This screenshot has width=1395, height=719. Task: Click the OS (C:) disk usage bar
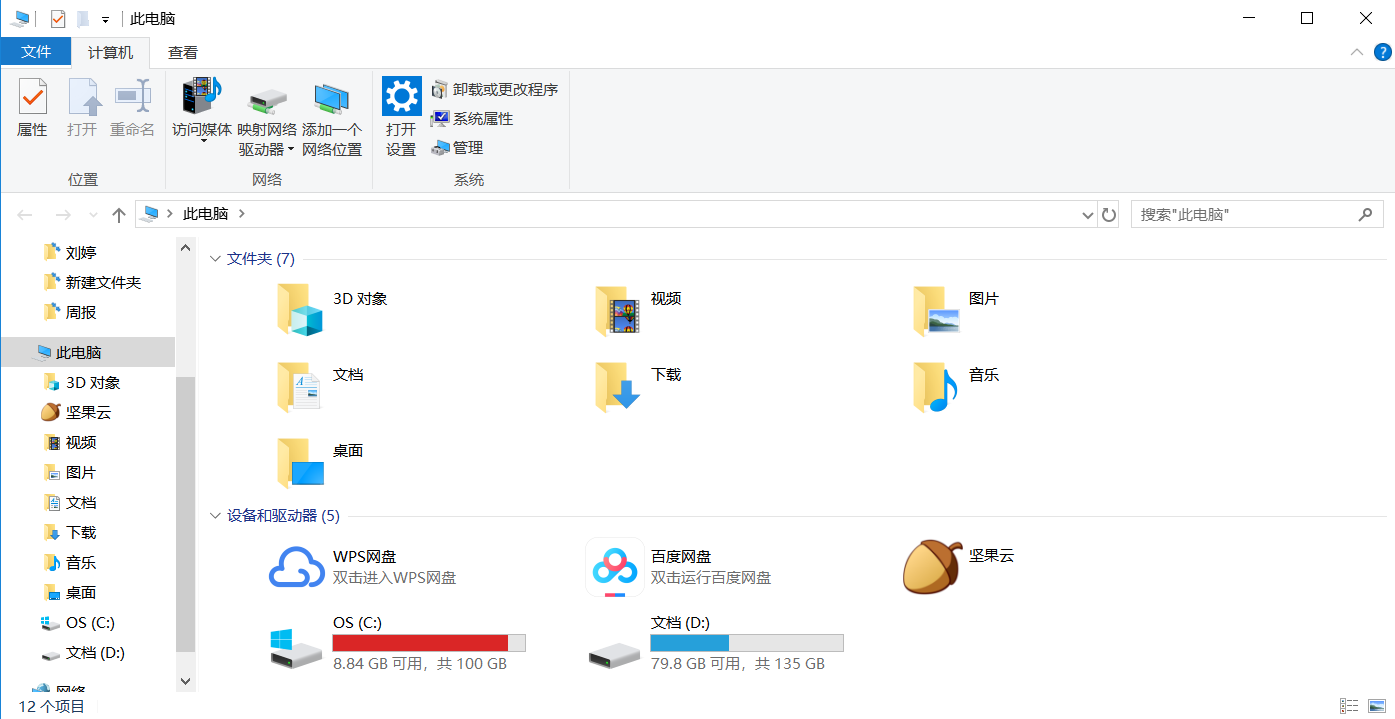pos(428,642)
